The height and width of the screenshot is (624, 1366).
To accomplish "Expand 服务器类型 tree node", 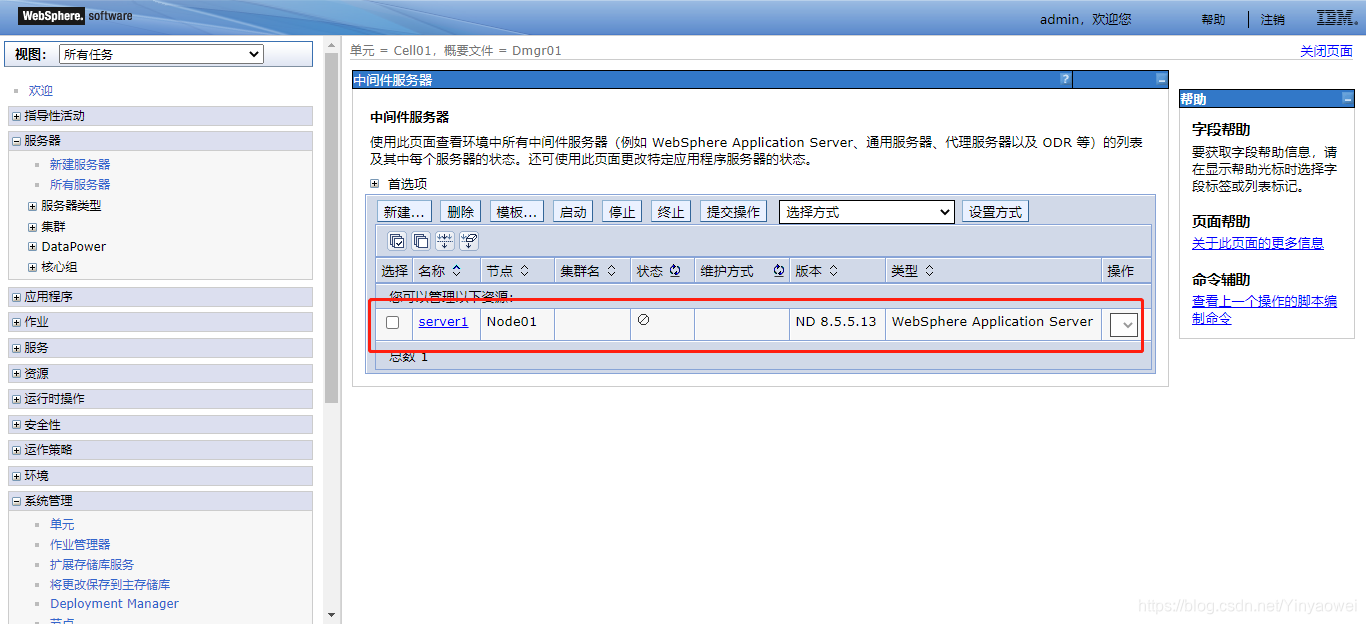I will (32, 206).
